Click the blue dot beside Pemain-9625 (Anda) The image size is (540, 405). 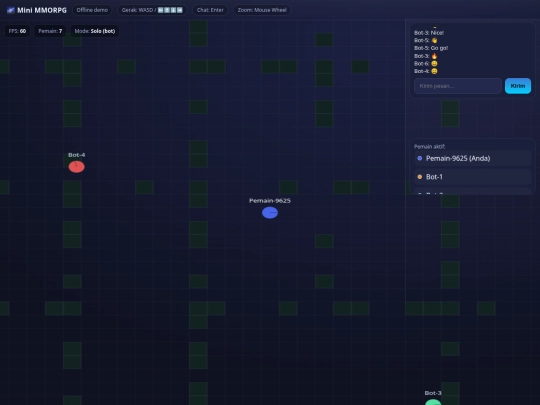419,158
